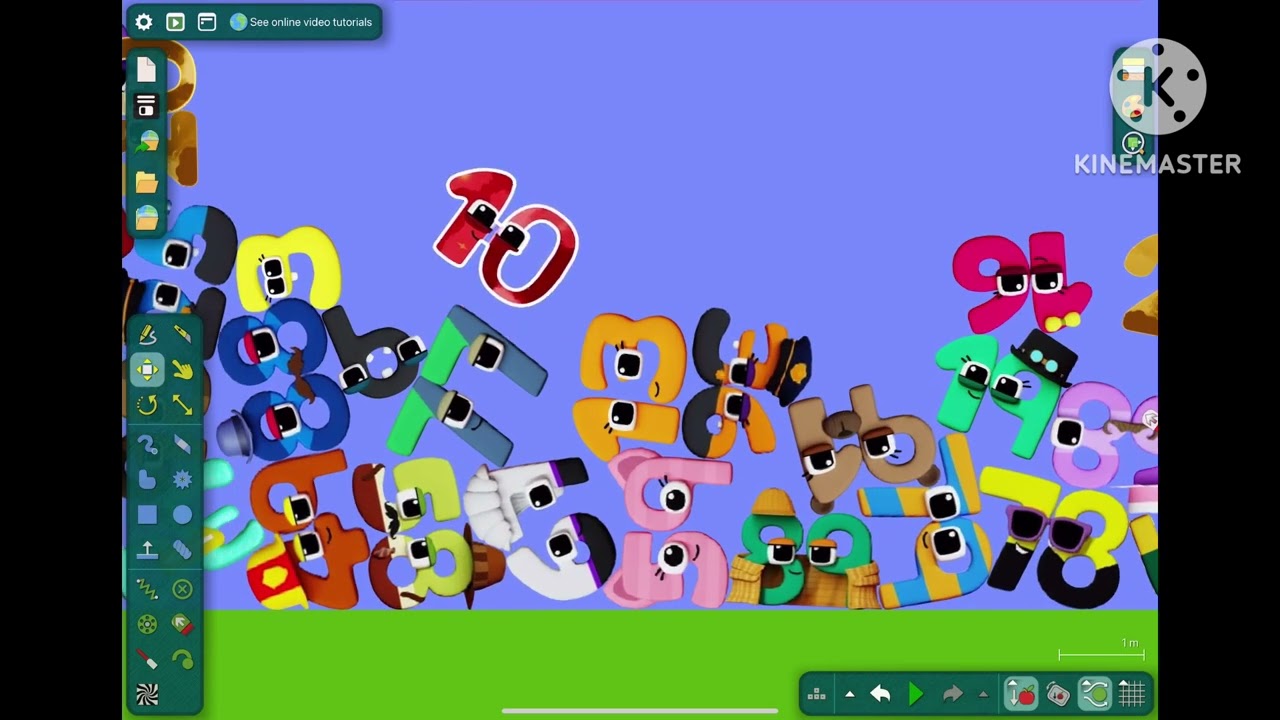Click See online video tutorials

coord(301,22)
